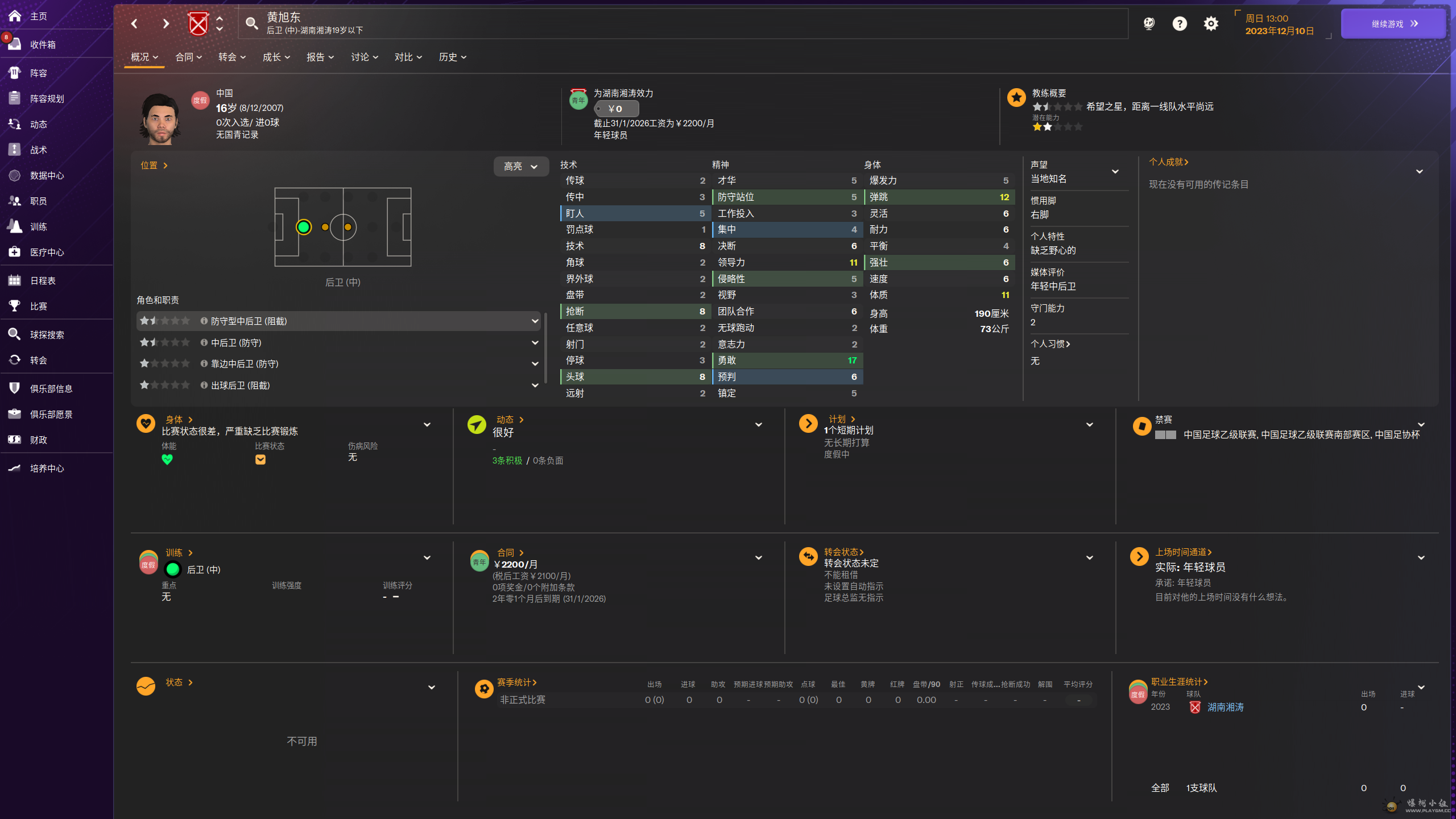Open 阵容规划 squad planner icon
The width and height of the screenshot is (1456, 819).
tap(15, 98)
